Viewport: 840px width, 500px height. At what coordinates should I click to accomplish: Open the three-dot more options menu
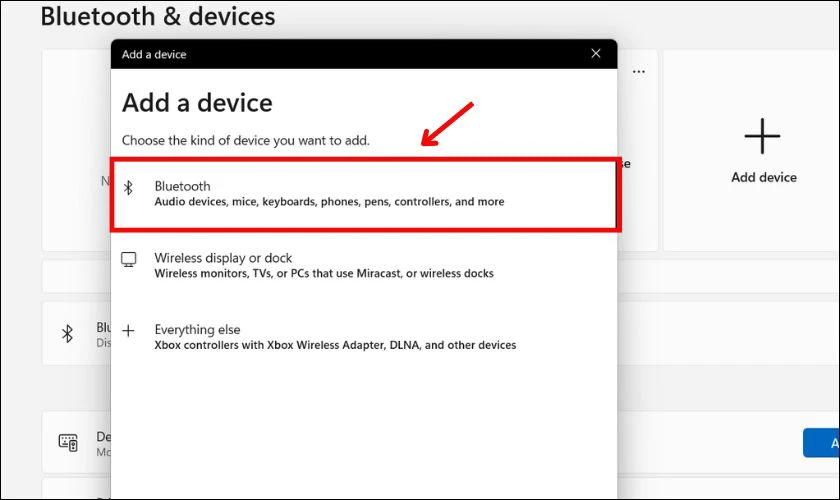639,71
